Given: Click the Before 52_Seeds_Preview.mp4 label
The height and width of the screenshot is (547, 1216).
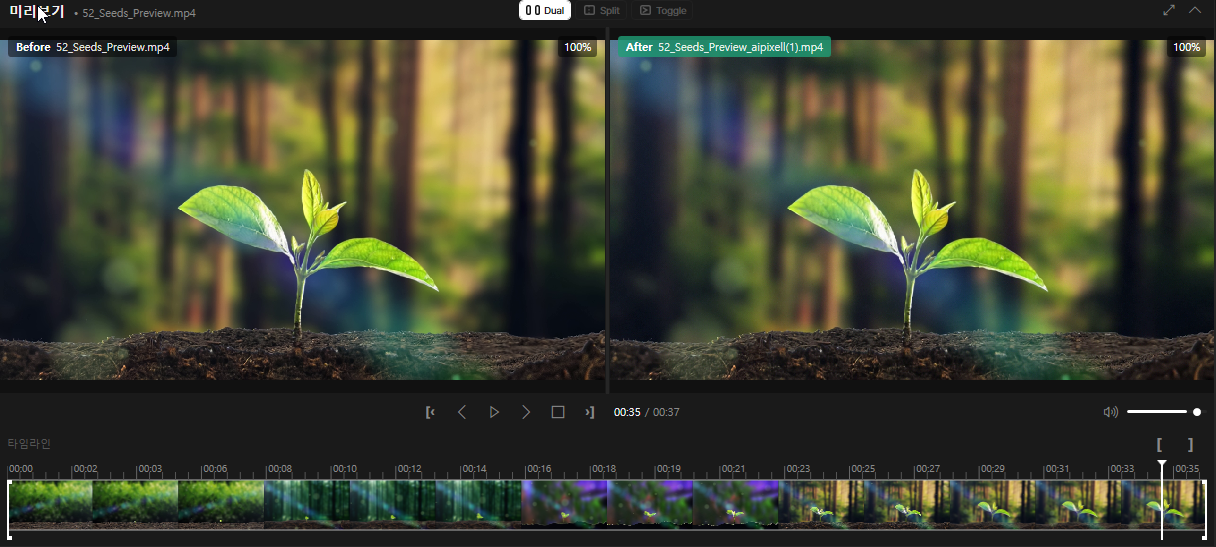Looking at the screenshot, I should click(93, 47).
